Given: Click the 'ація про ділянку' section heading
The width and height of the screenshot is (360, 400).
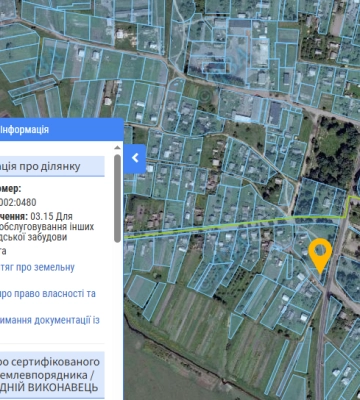Looking at the screenshot, I should (52, 166).
